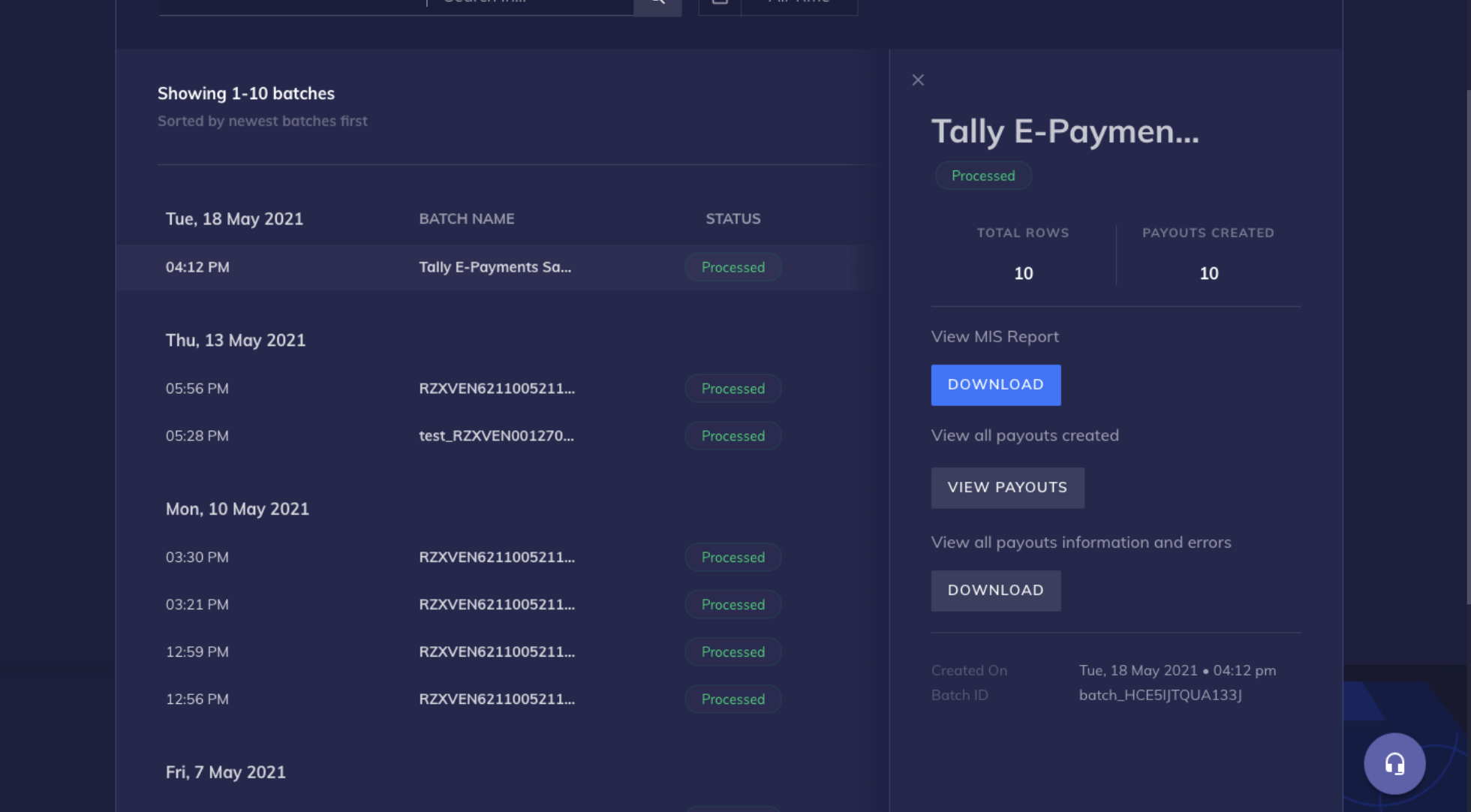Click Processed status of 03:21 PM batch
This screenshot has height=812, width=1471.
(x=733, y=605)
